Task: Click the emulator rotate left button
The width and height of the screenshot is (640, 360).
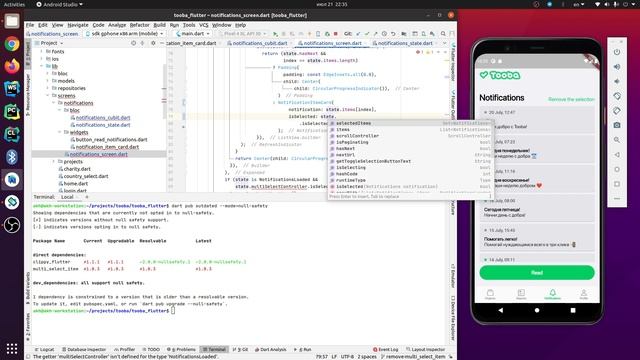Action: pos(617,96)
